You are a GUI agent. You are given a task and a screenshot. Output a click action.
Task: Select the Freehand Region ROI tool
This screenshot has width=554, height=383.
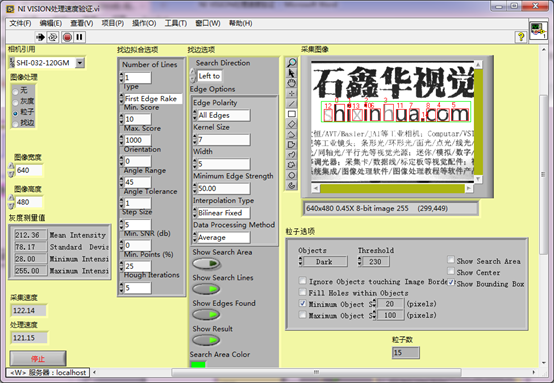coord(291,165)
